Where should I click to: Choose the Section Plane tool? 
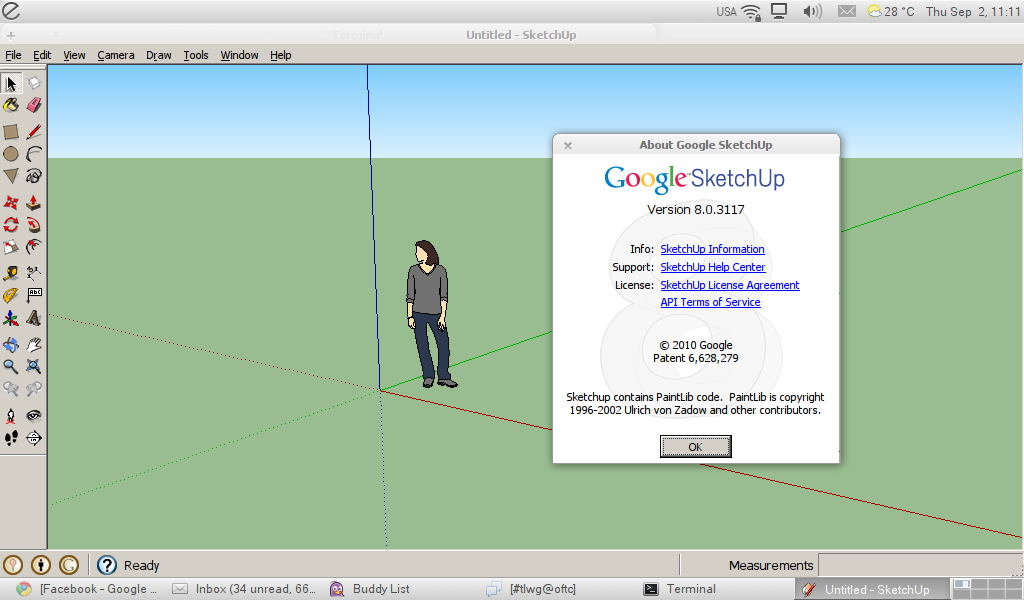(34, 438)
